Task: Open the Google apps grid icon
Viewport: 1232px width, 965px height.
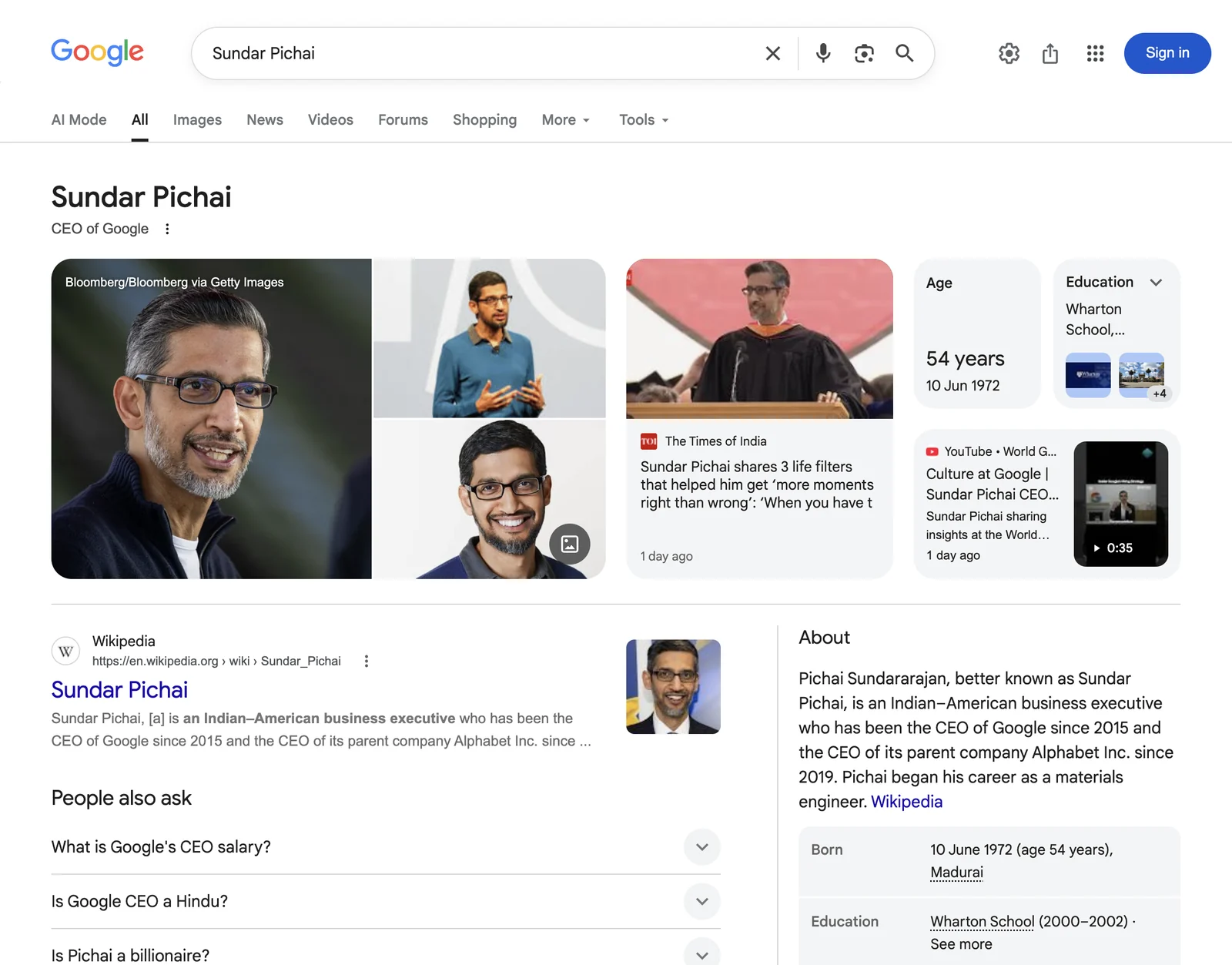Action: 1095,53
